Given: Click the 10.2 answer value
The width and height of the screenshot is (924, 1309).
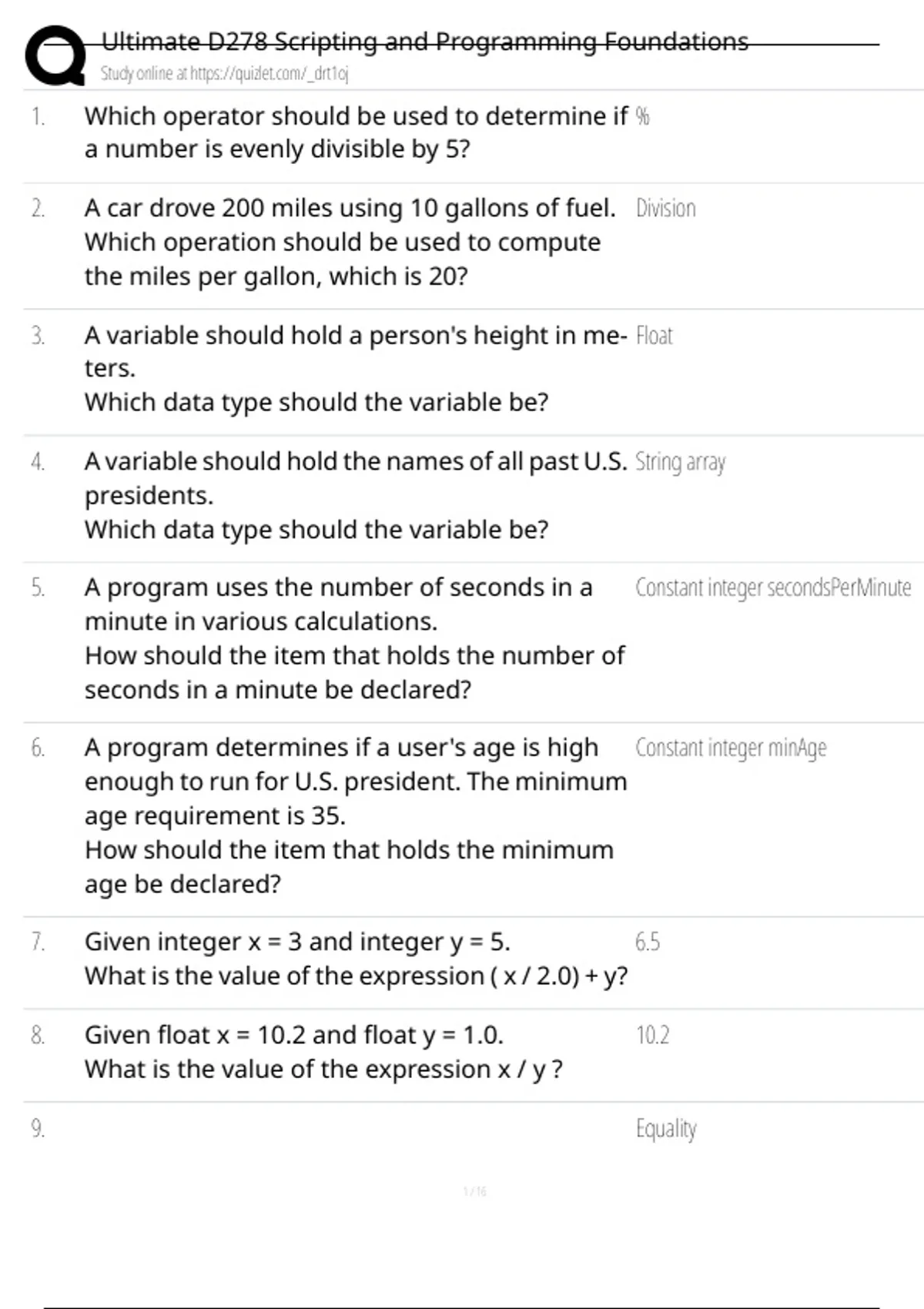Looking at the screenshot, I should [652, 1035].
